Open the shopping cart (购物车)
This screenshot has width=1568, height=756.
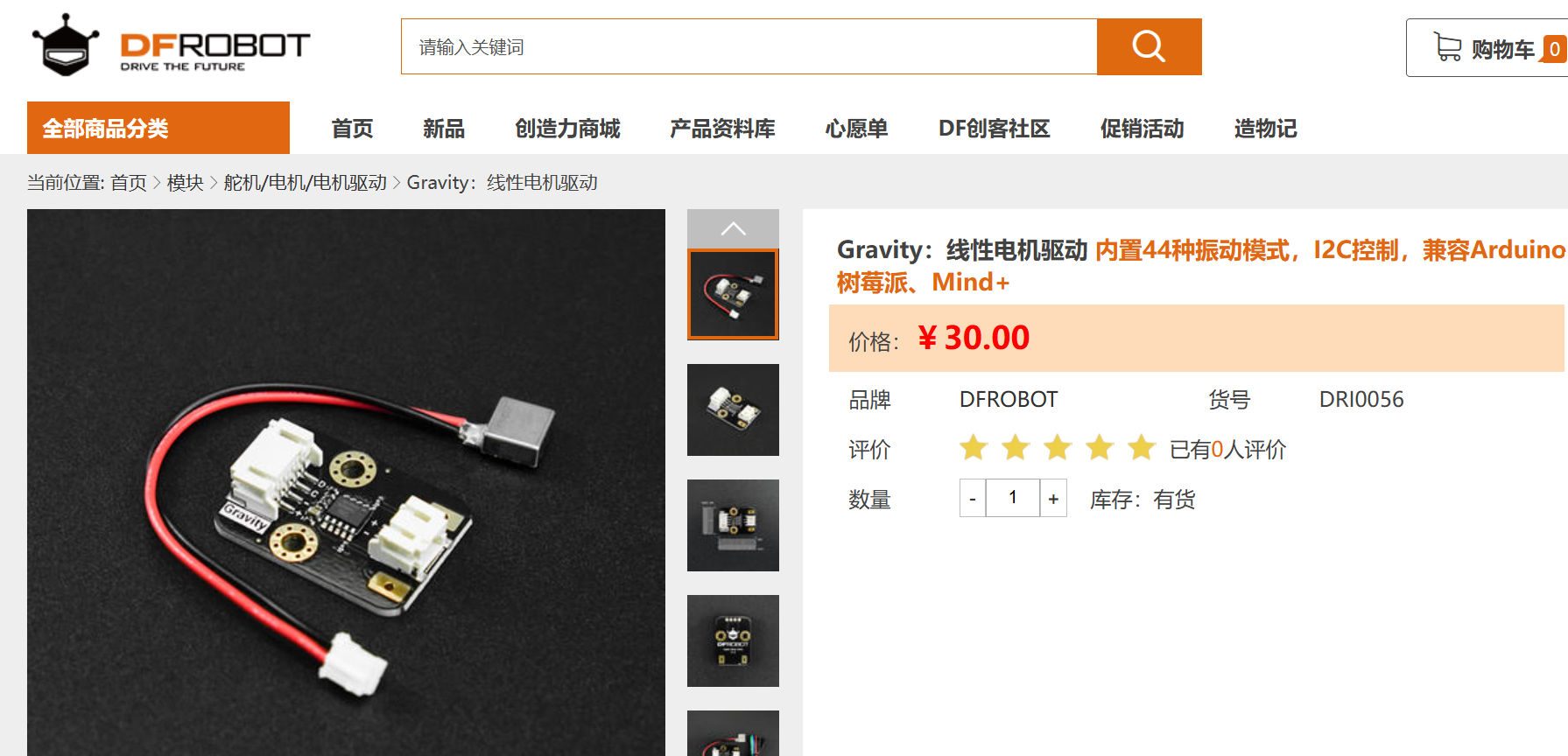tap(1487, 48)
